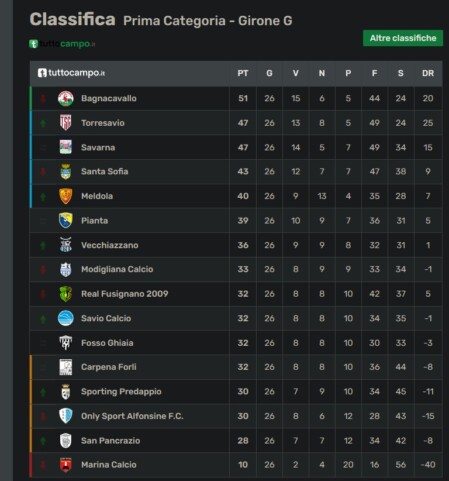Click the Meldola orange shield crest
This screenshot has width=449, height=481.
tap(66, 196)
